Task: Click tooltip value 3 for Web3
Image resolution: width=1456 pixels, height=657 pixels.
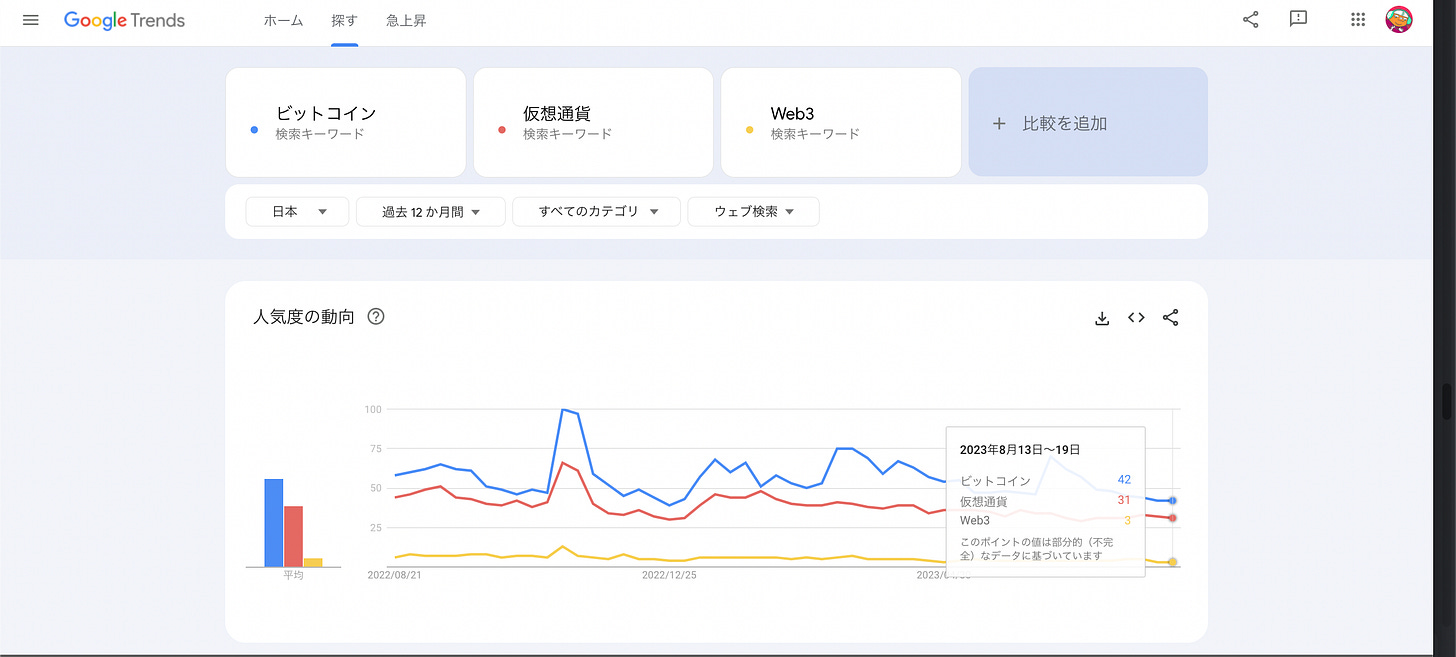Action: (1127, 520)
